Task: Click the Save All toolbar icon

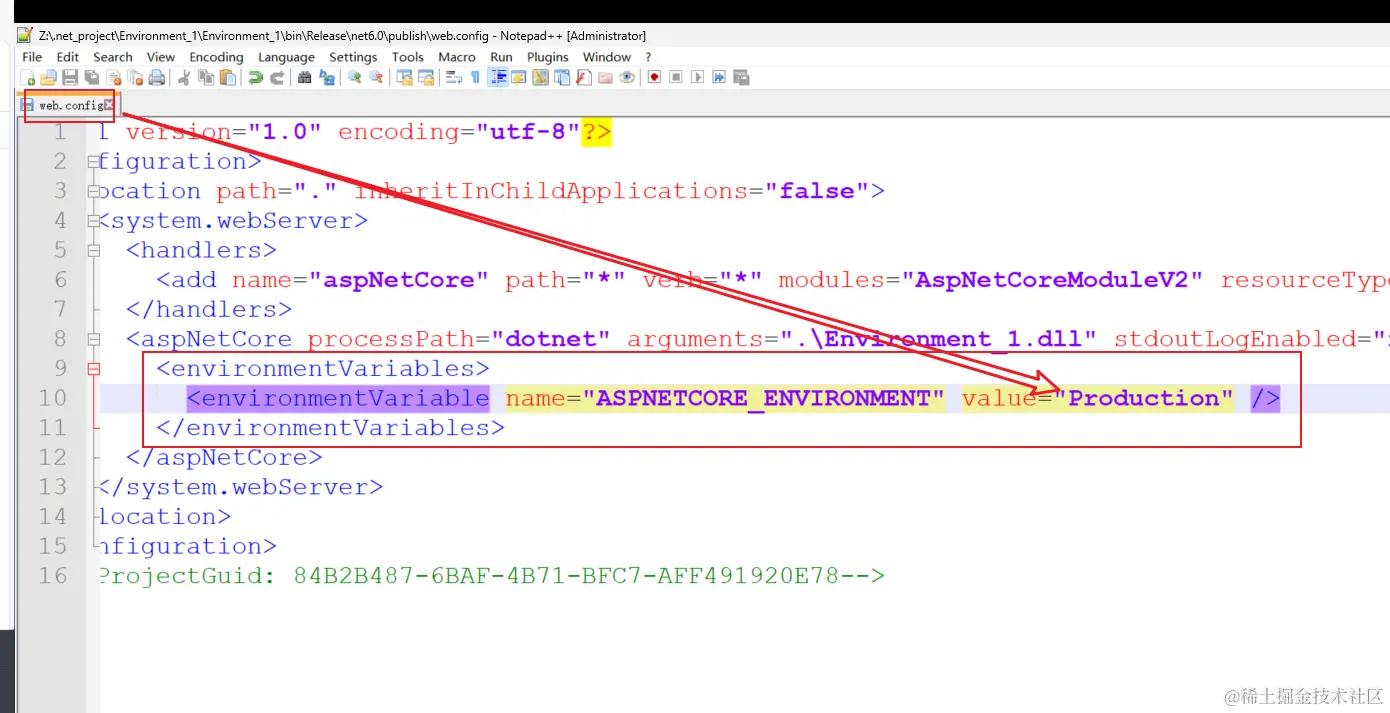Action: tap(91, 77)
